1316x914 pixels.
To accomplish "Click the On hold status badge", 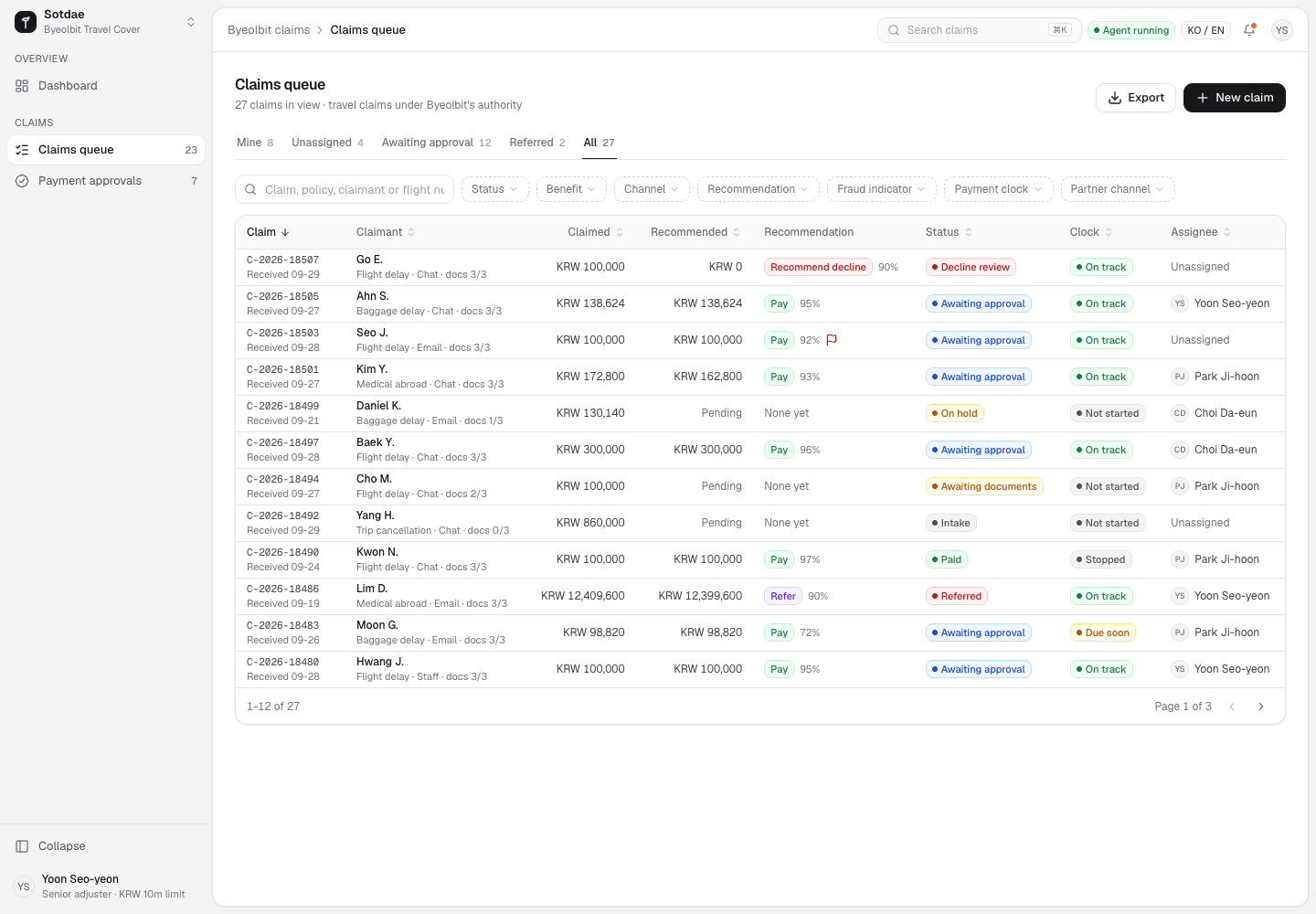I will point(954,413).
